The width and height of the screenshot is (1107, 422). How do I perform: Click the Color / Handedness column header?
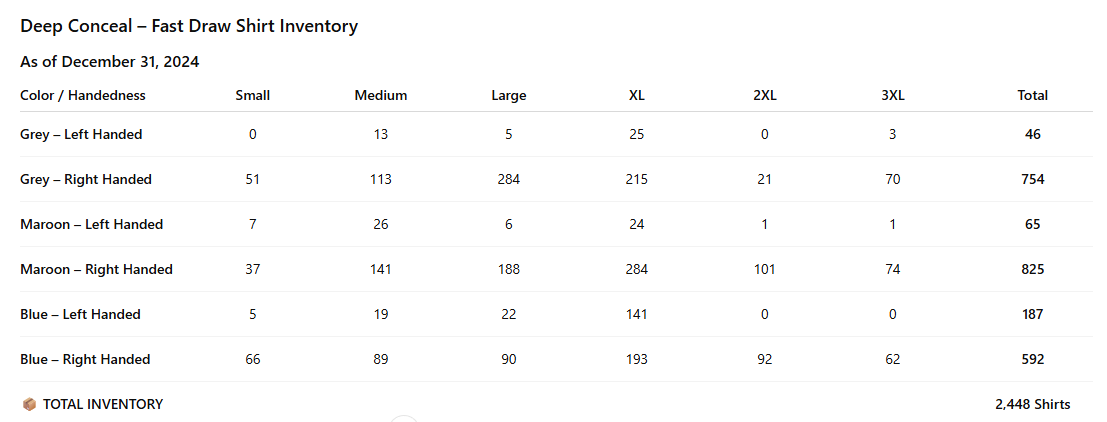pyautogui.click(x=83, y=96)
